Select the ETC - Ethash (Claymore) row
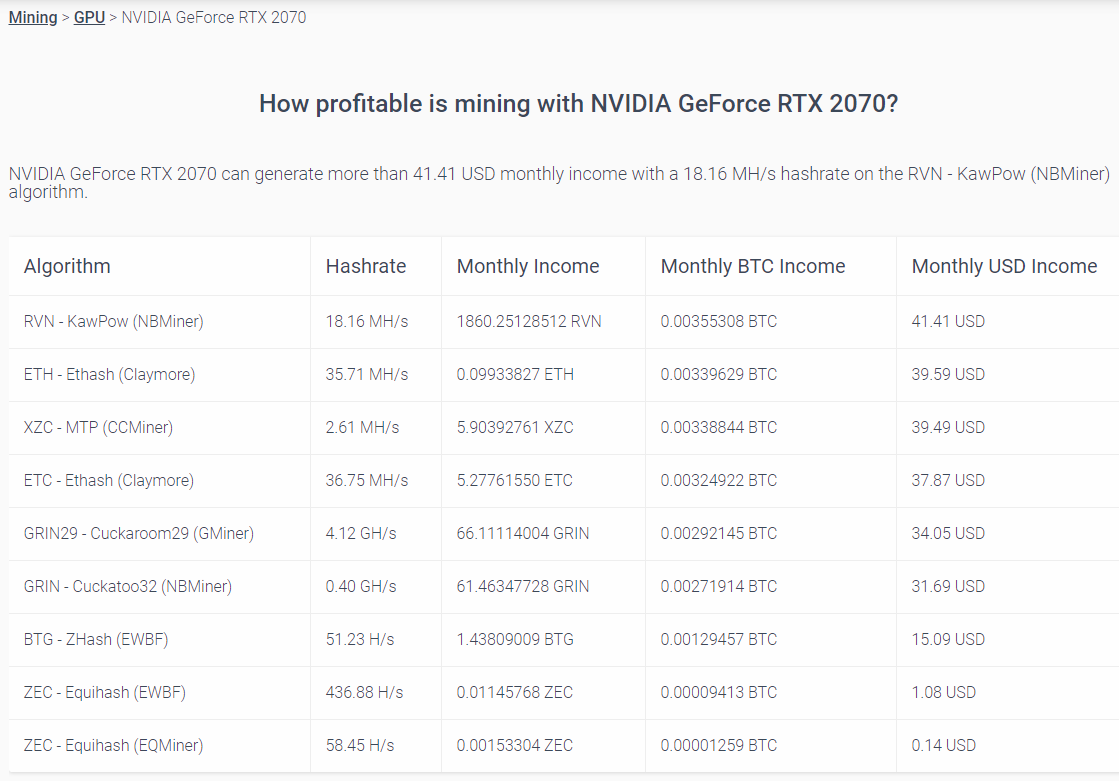This screenshot has height=781, width=1119. tap(564, 480)
